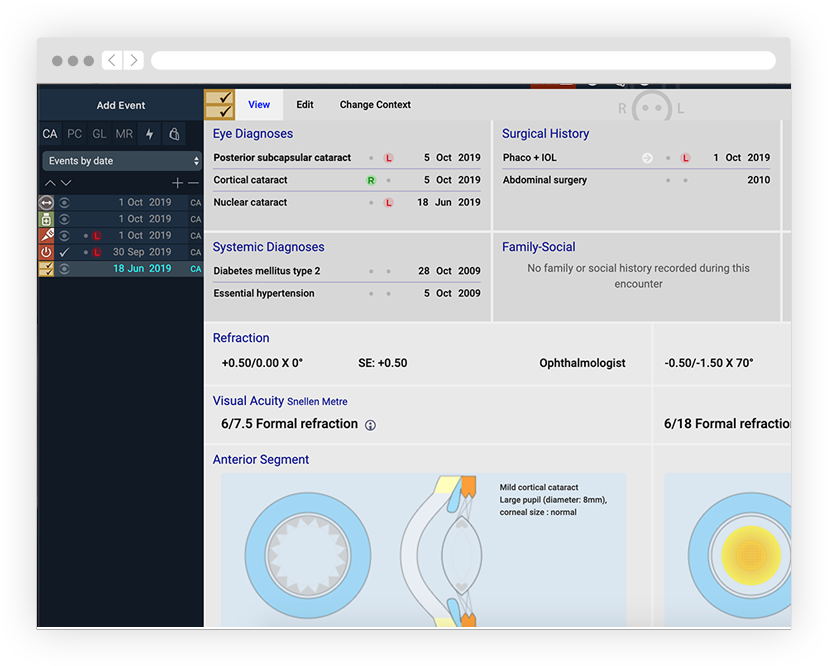The height and width of the screenshot is (666, 828).
Task: Click the down chevron above event list
Action: tap(66, 183)
